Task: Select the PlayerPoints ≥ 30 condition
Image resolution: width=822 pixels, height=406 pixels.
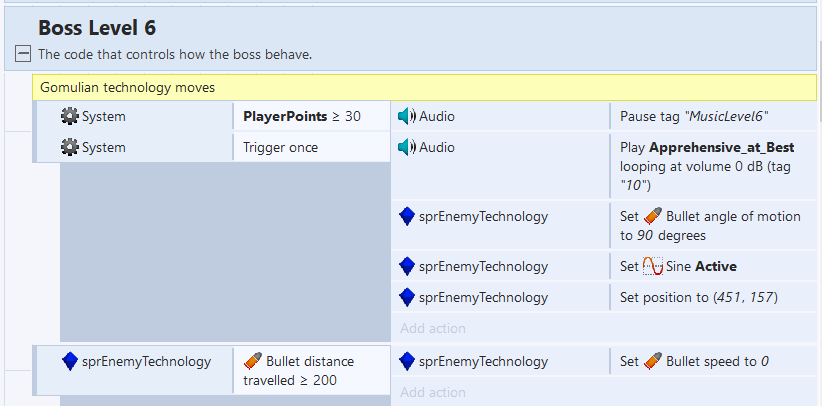Action: [302, 117]
